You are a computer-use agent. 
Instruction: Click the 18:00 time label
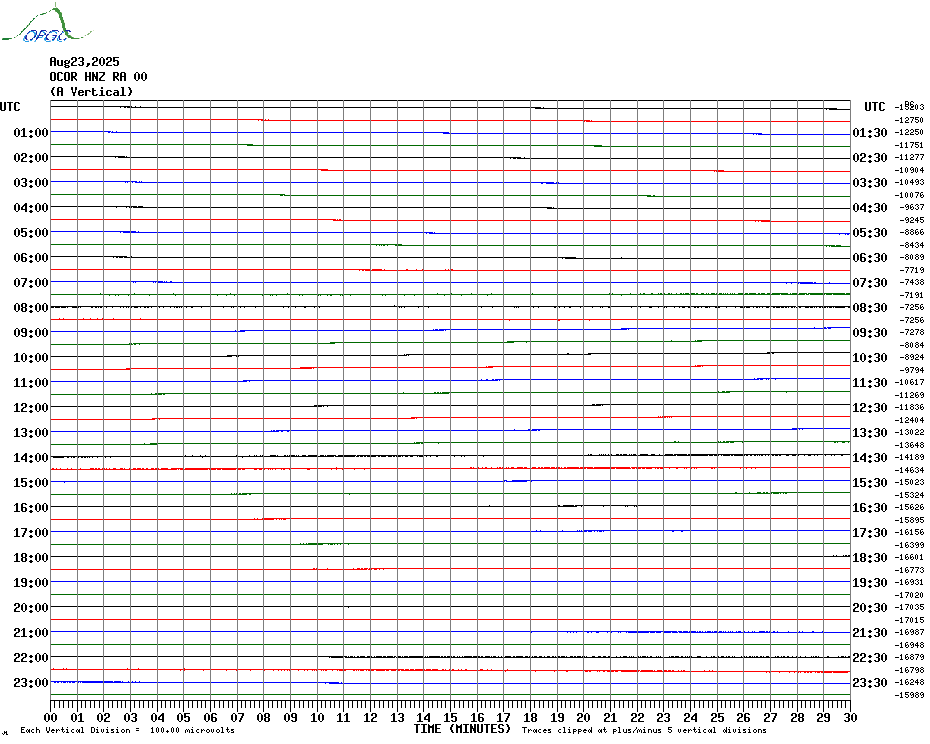31,558
